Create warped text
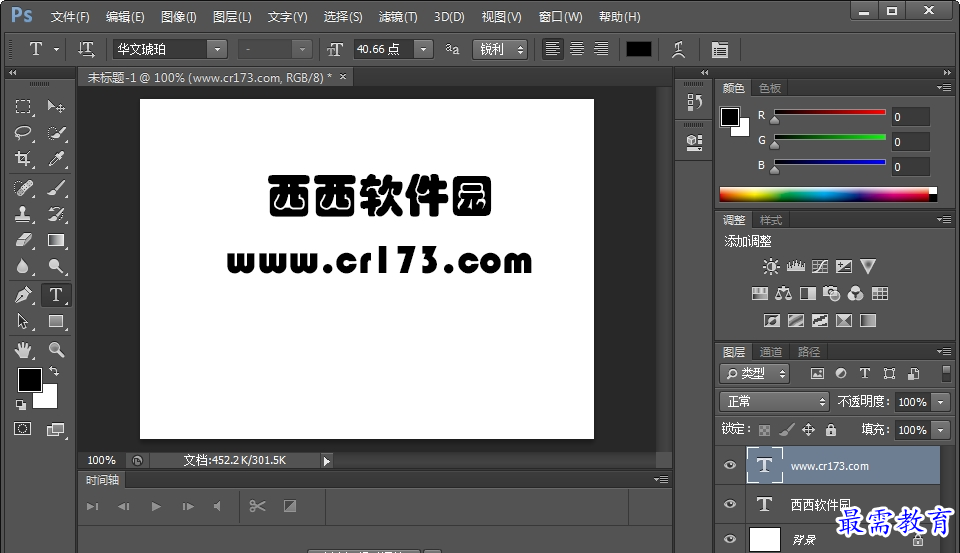This screenshot has height=553, width=960. [678, 49]
